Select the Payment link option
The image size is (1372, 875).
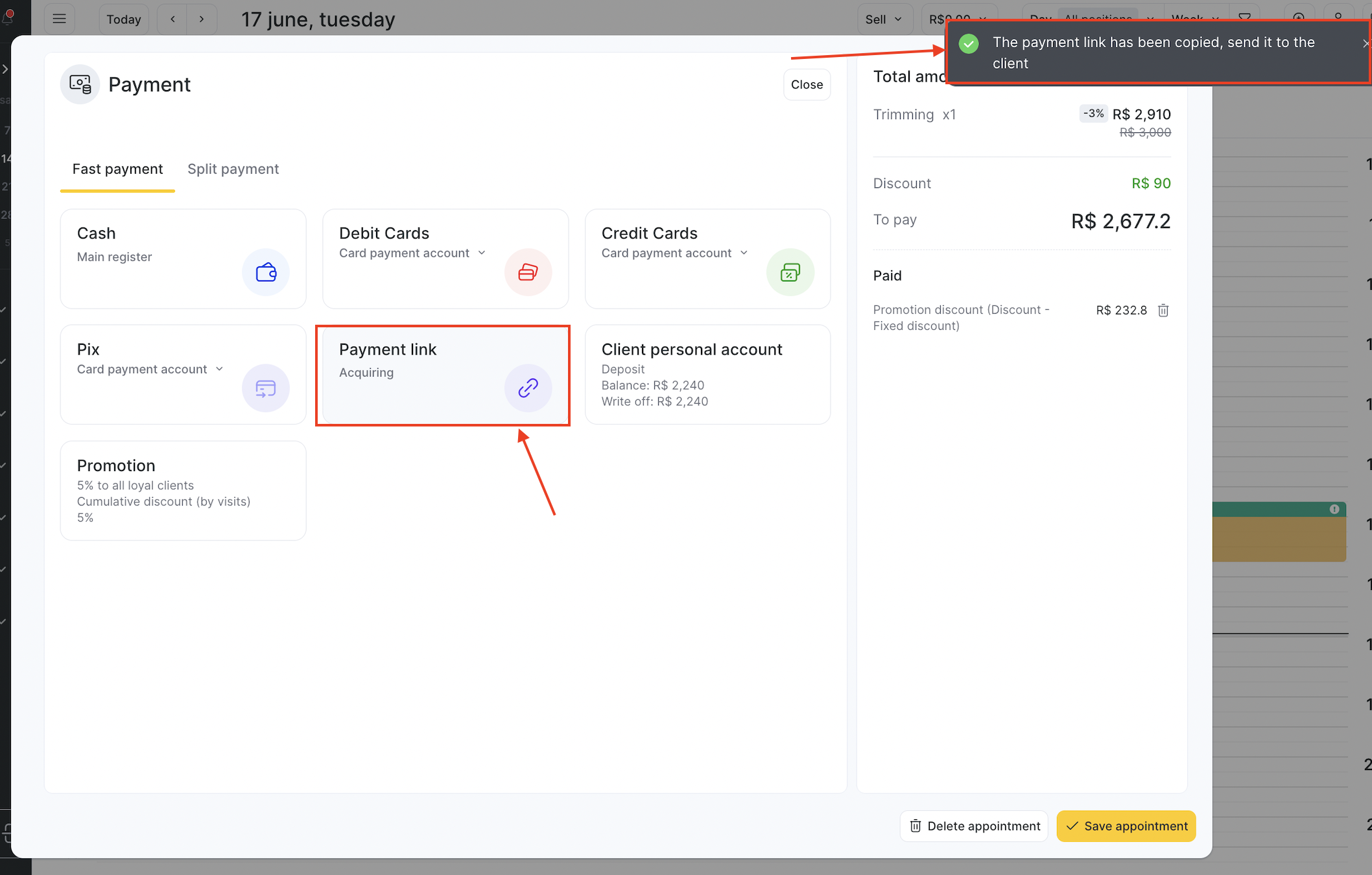point(445,375)
